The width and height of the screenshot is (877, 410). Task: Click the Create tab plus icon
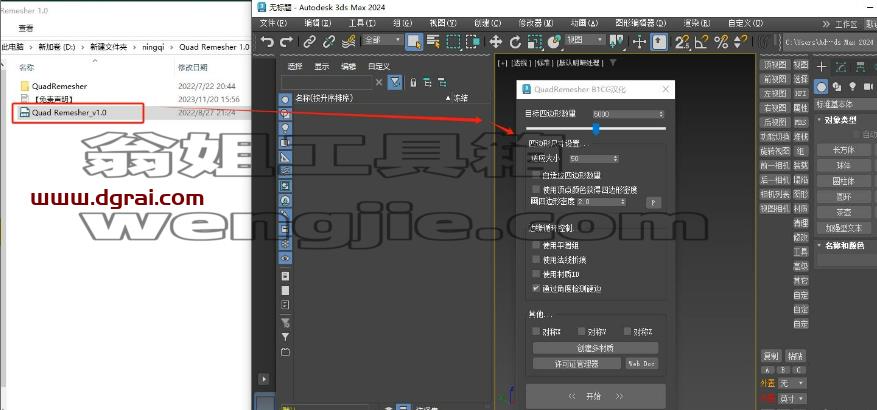(821, 67)
